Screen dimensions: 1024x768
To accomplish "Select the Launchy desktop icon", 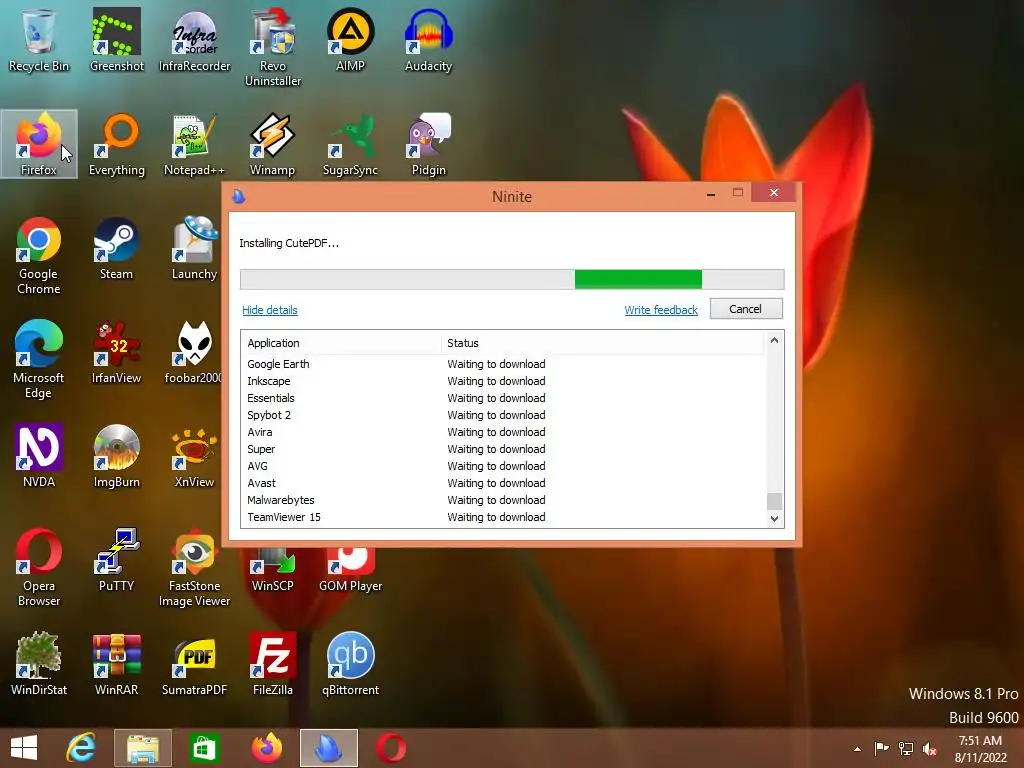I will [x=195, y=248].
